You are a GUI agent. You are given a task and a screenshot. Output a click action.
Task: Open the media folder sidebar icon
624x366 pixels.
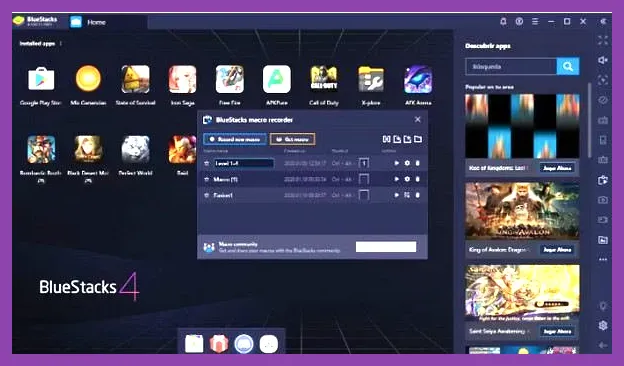coord(603,240)
